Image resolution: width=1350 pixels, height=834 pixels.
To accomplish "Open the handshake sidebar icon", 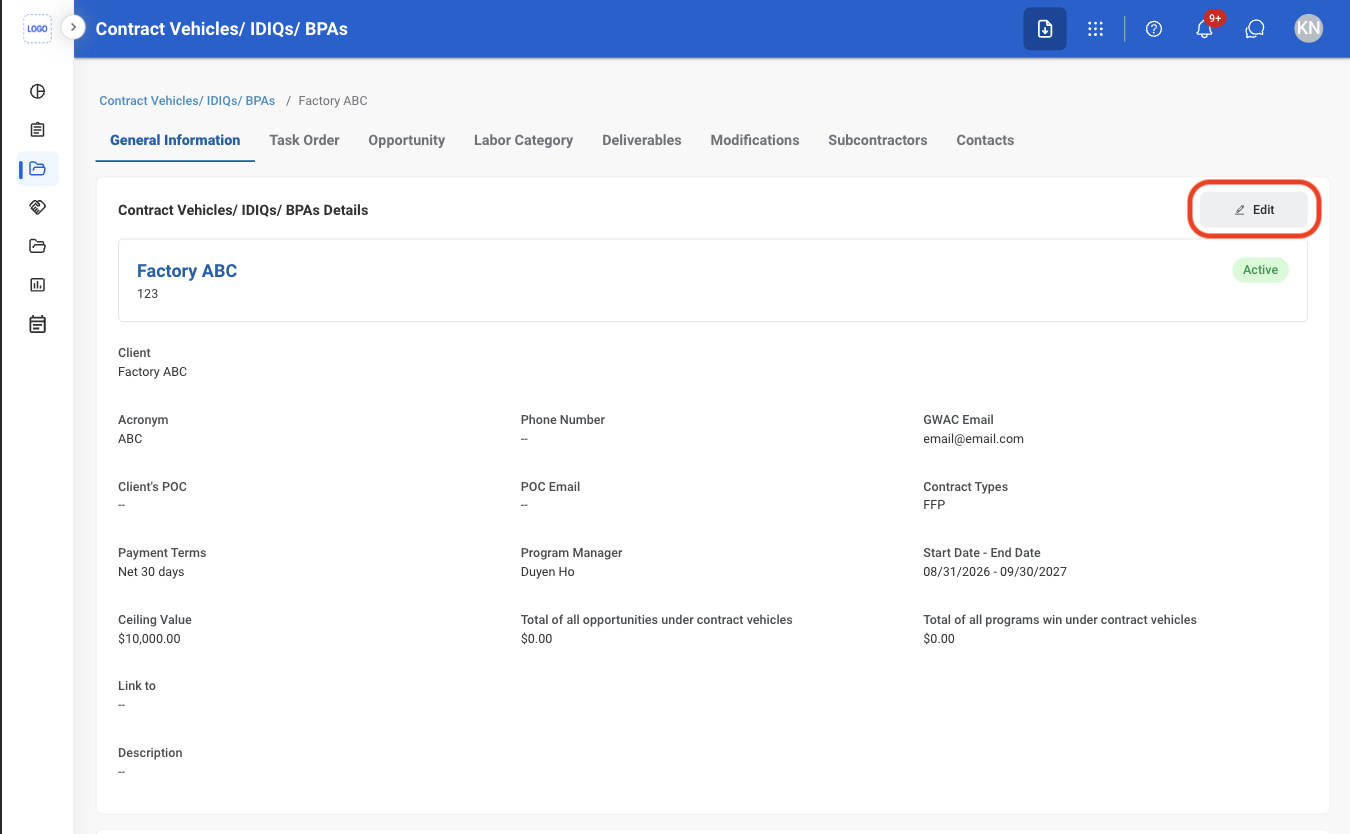I will [37, 207].
